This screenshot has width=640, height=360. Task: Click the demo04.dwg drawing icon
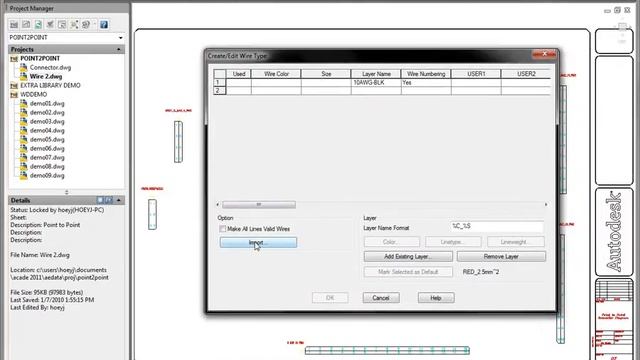[24, 130]
